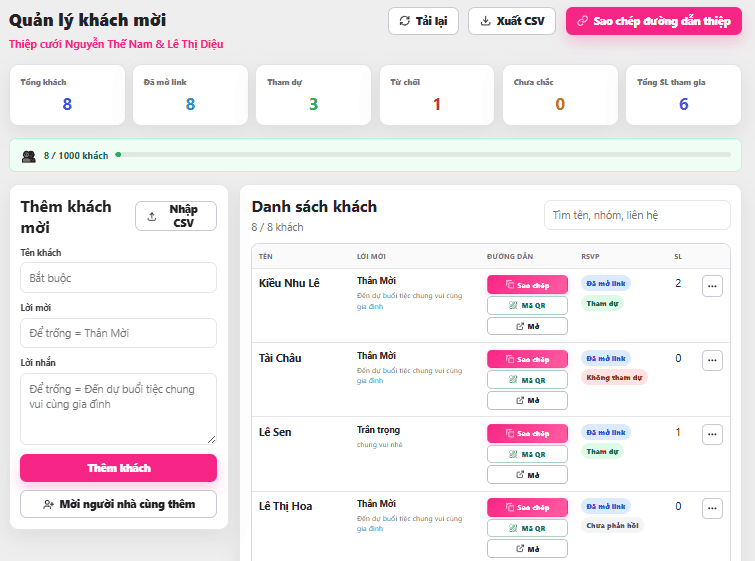Submit with the Thêm khách button
This screenshot has height=561, width=755.
[118, 468]
